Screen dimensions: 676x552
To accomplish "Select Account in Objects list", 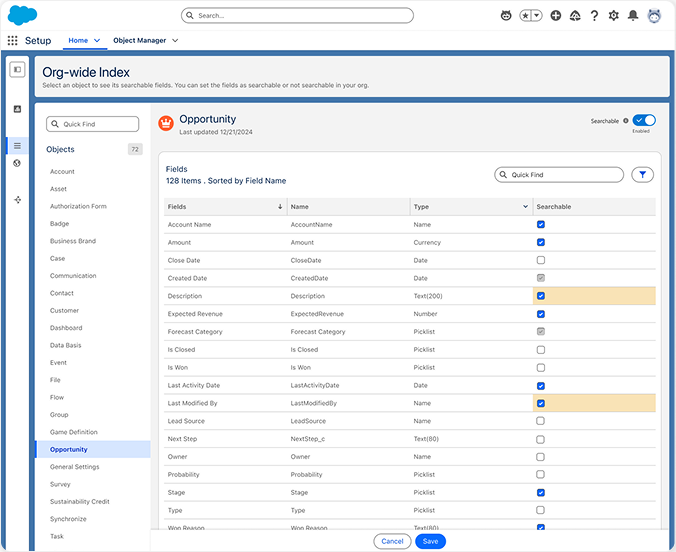I will (62, 172).
